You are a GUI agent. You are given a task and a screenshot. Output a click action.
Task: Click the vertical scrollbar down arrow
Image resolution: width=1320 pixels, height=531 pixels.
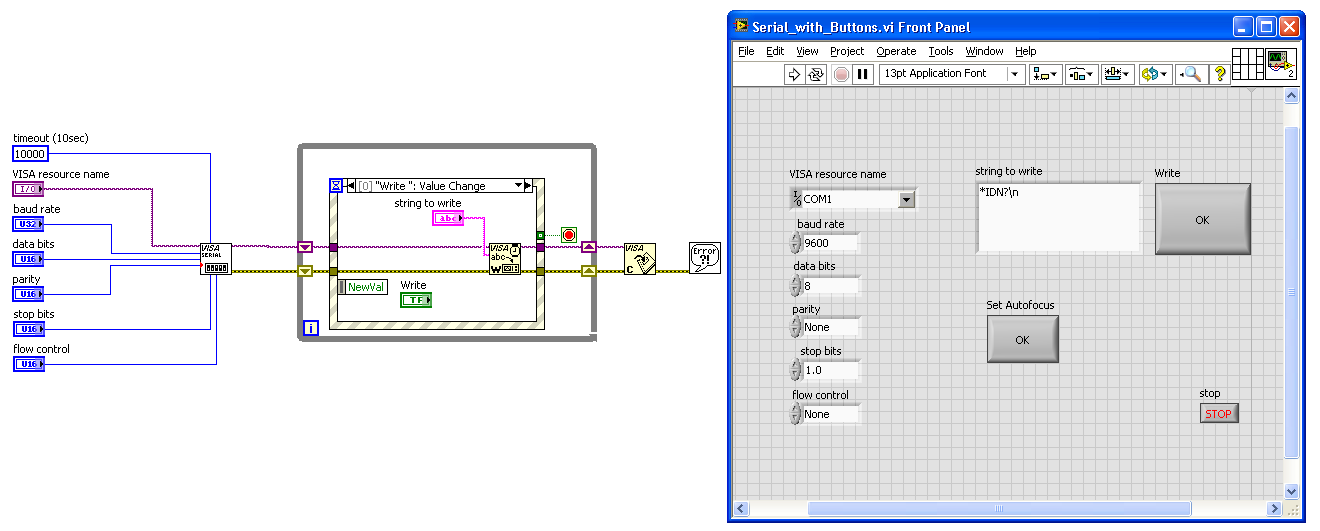[1290, 492]
